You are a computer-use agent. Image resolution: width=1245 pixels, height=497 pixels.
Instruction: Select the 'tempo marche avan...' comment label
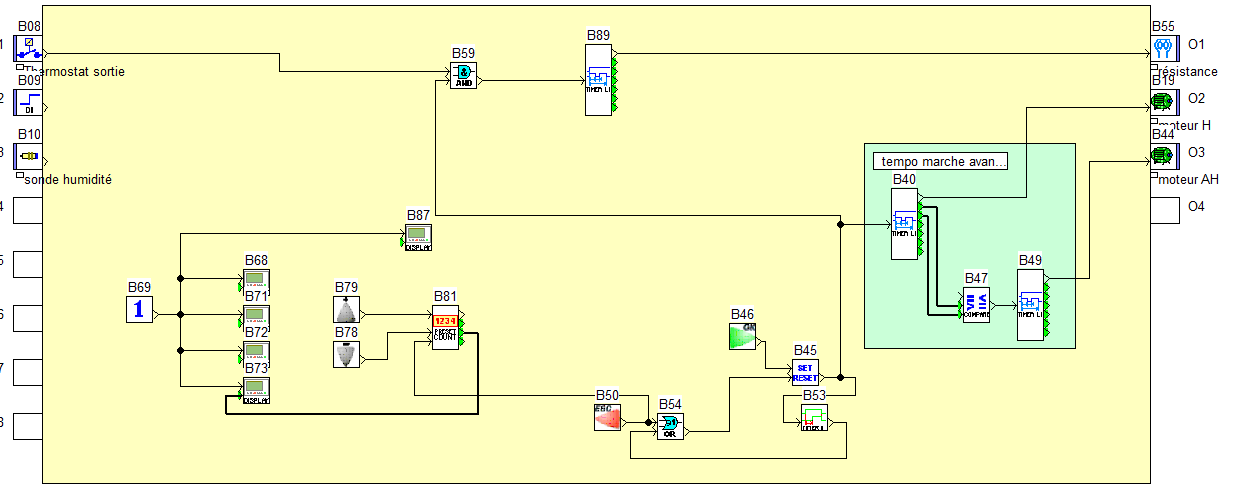940,161
